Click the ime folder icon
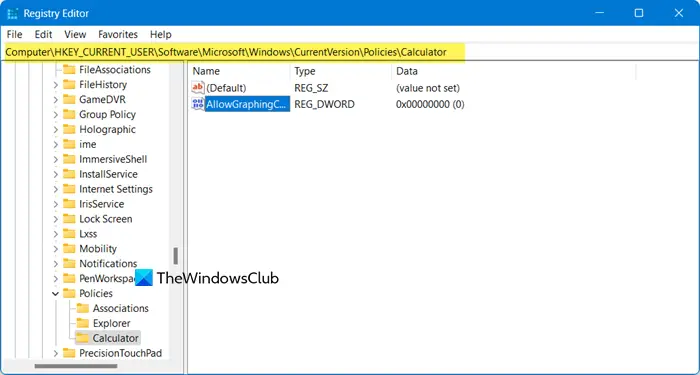700x375 pixels. click(x=69, y=144)
